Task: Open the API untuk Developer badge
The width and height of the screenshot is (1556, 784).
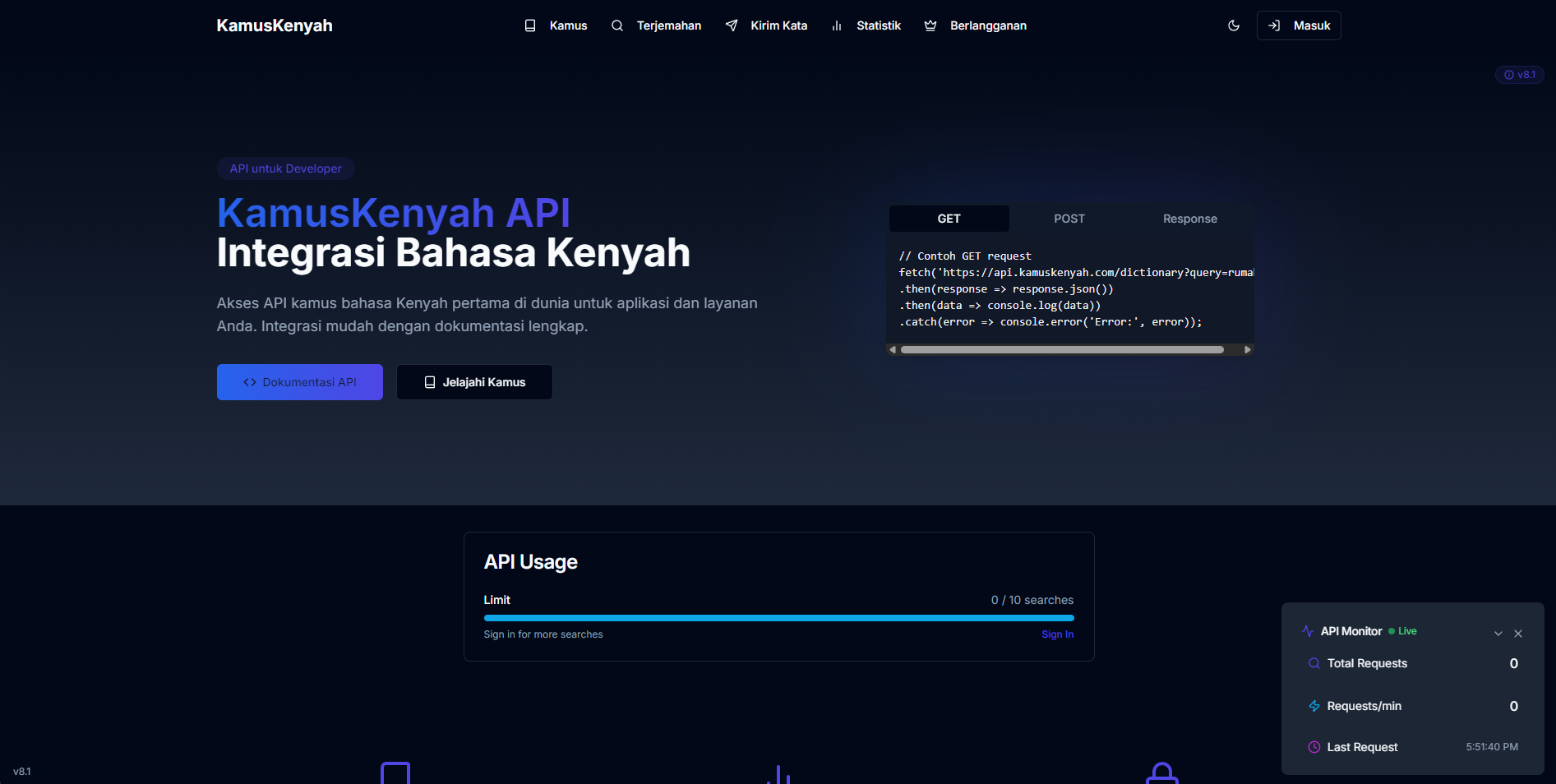Action: pos(285,168)
